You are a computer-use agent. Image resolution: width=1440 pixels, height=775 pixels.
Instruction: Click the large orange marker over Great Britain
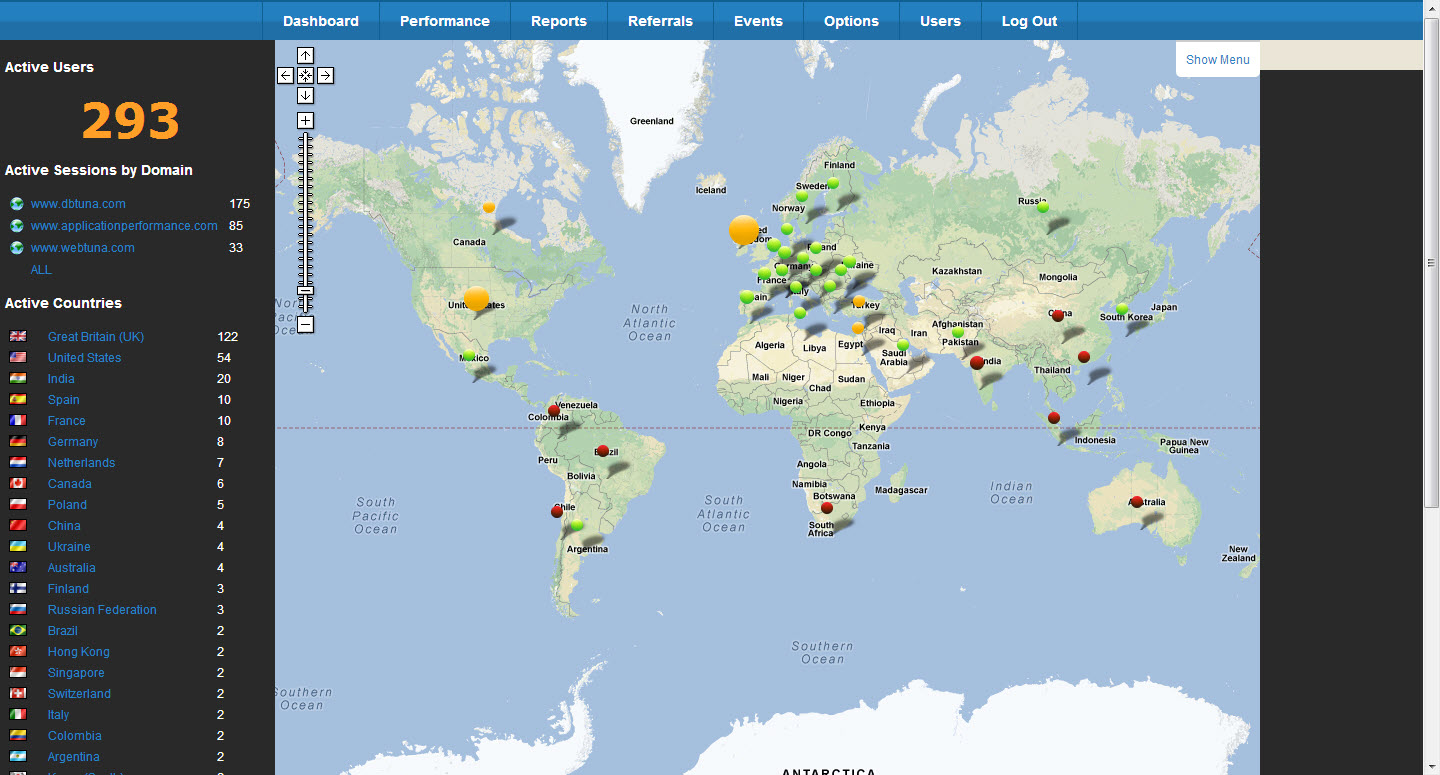744,230
